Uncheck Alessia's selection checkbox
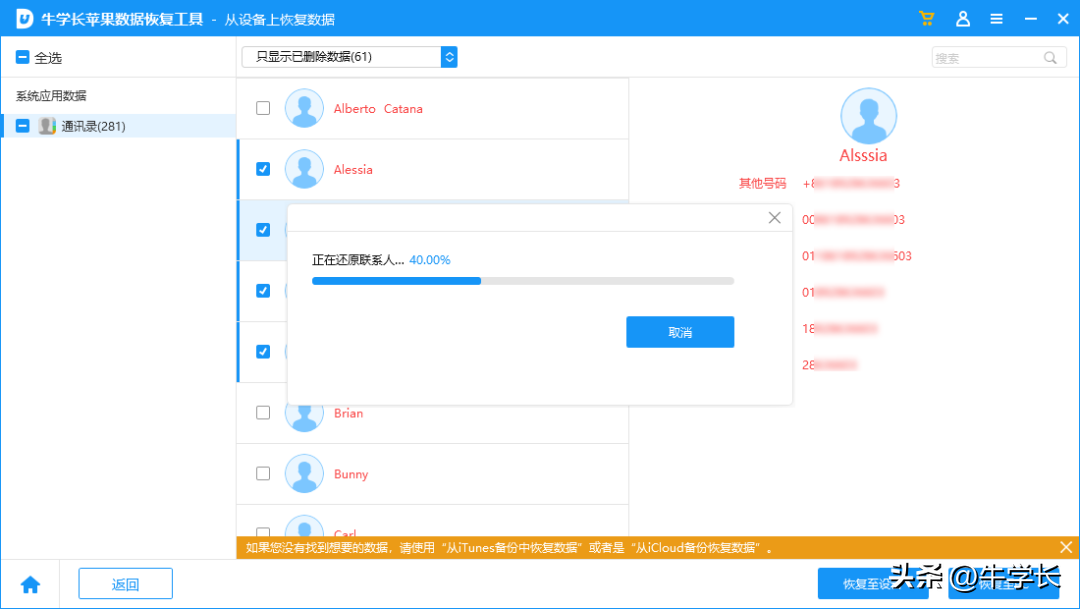Screen dimensions: 1080x609 [262, 170]
